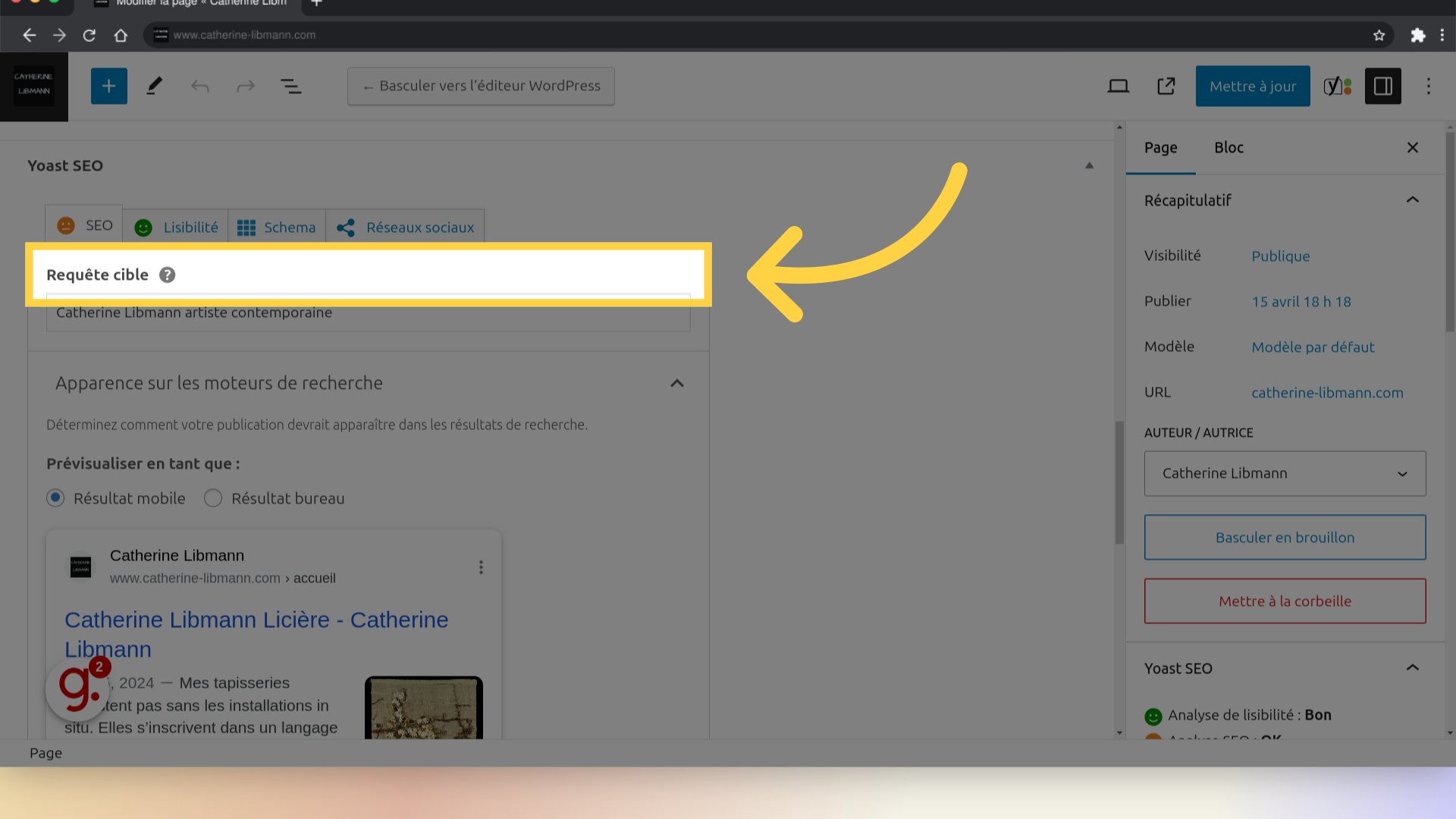Close the settings sidebar with the X
The width and height of the screenshot is (1456, 819).
click(1413, 148)
